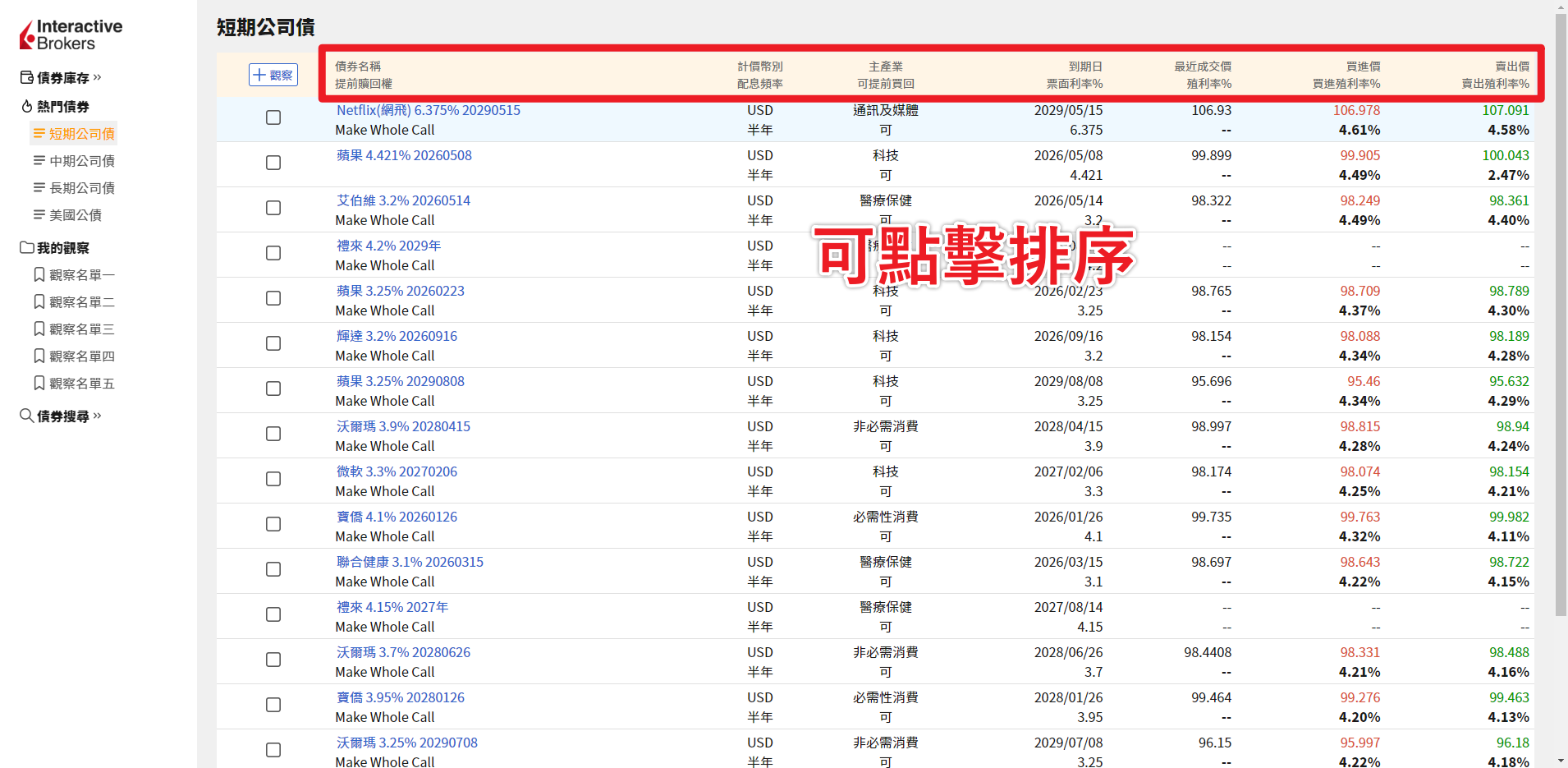
Task: Click the vertical scrollbar thumb
Action: point(1561,316)
